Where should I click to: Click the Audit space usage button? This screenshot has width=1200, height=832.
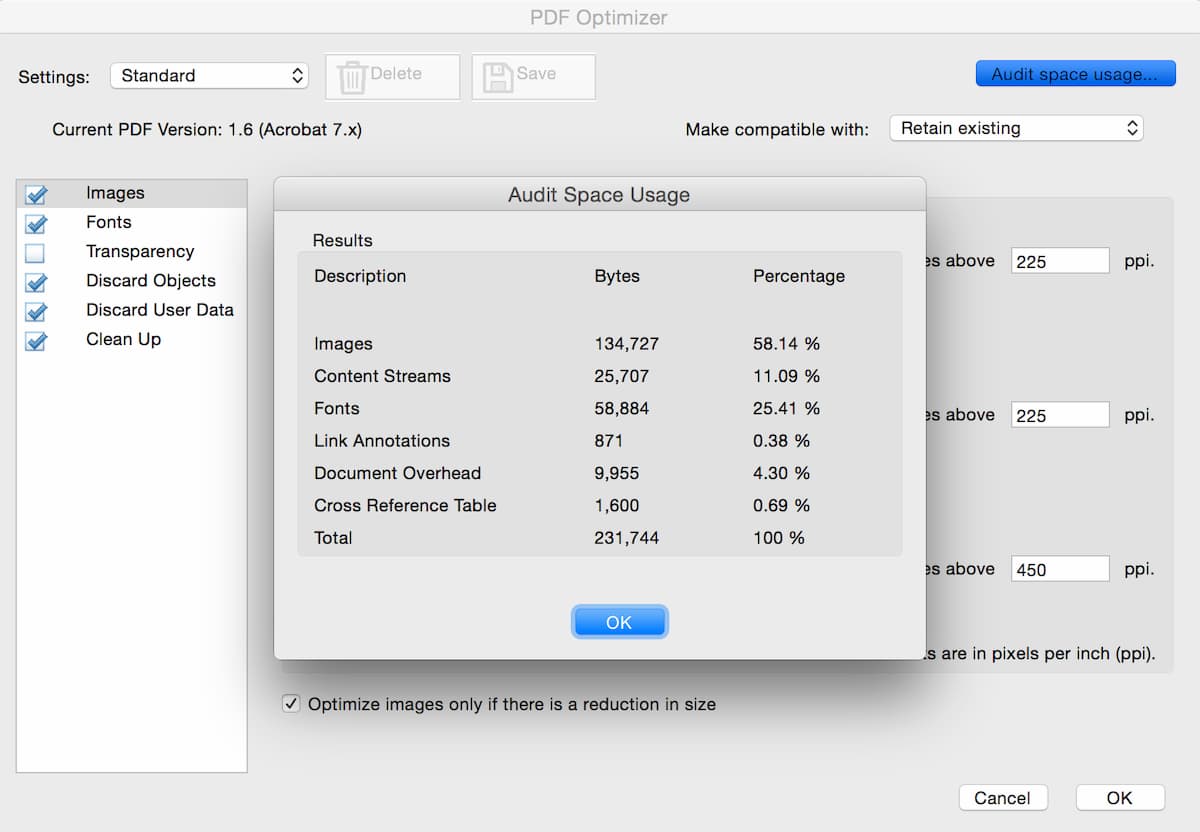1075,74
